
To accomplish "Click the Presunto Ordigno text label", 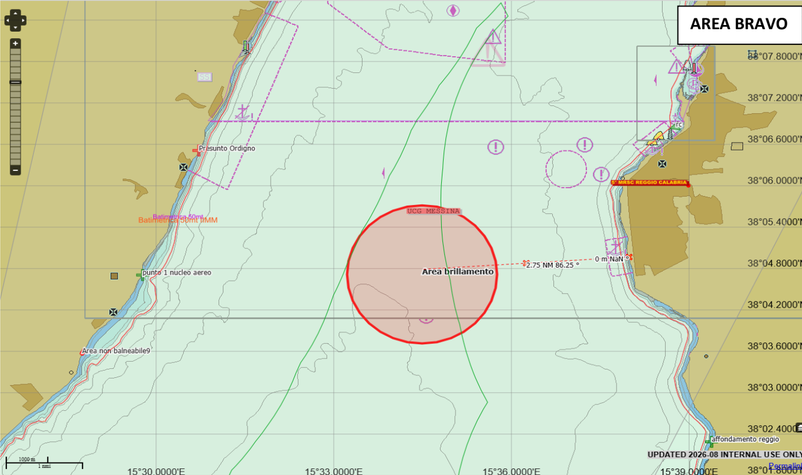I will (x=227, y=148).
